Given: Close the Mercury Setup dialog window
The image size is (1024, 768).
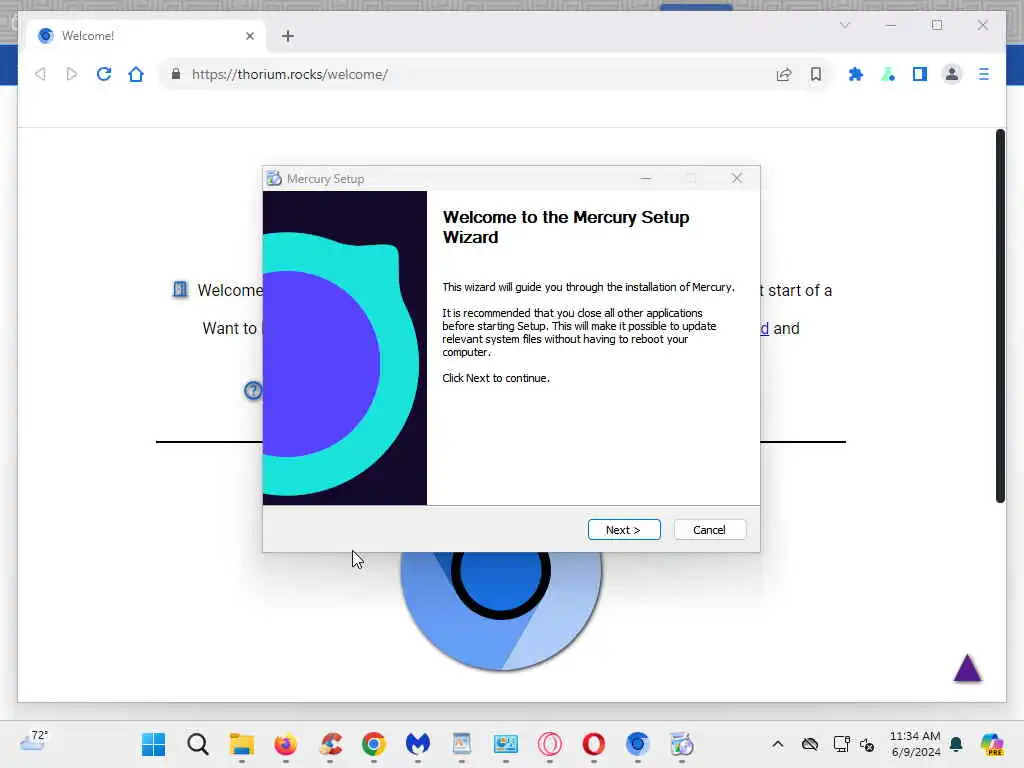Looking at the screenshot, I should tap(737, 178).
